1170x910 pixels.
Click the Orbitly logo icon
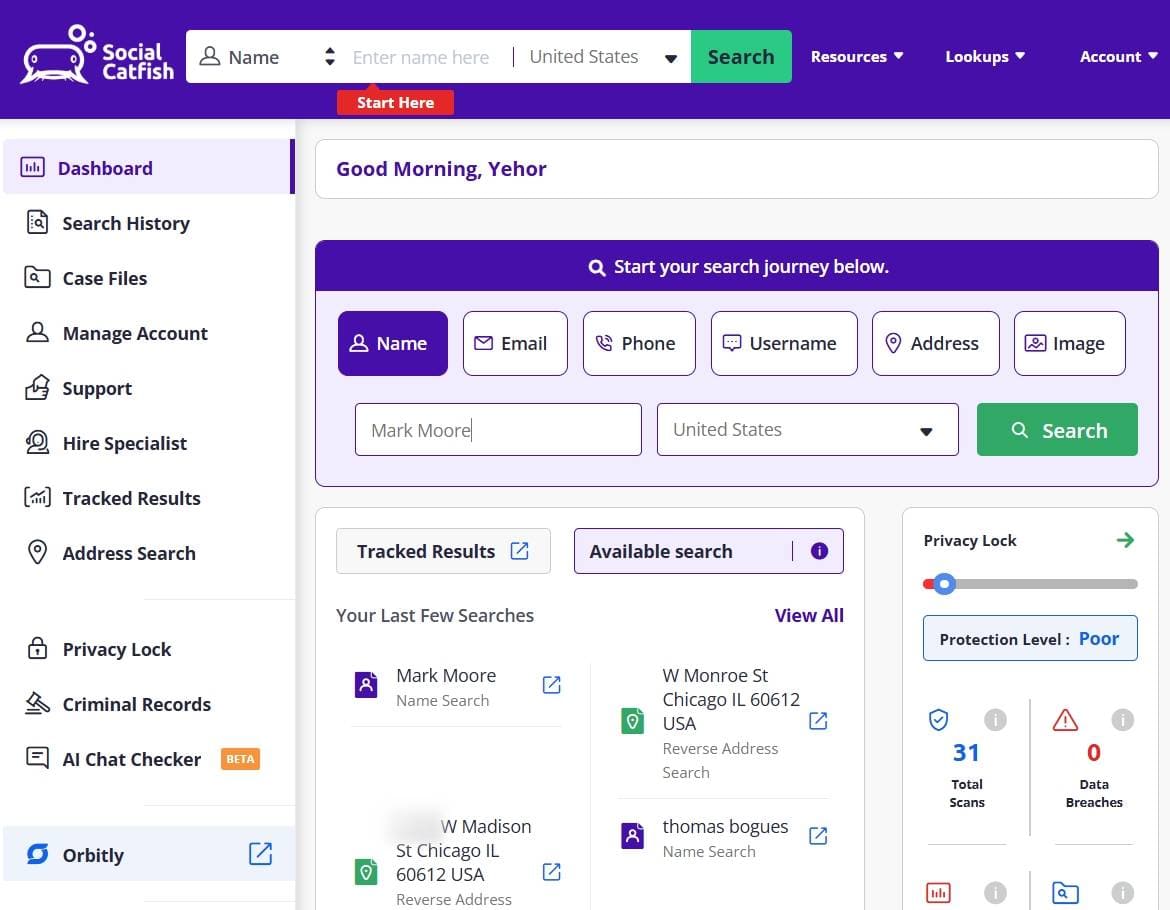37,853
